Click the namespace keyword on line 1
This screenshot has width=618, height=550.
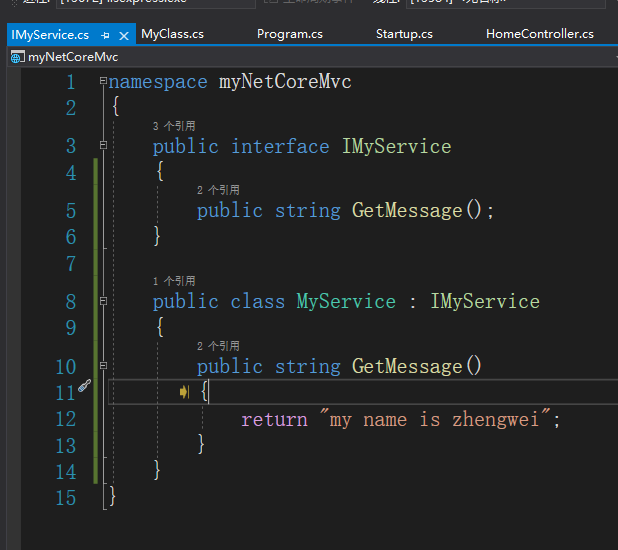(x=158, y=82)
